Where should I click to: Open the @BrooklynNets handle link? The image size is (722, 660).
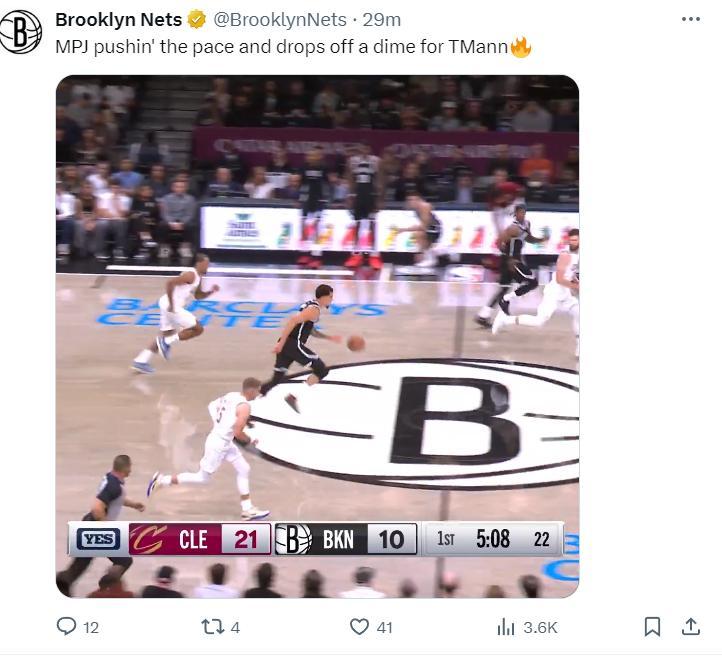(279, 19)
